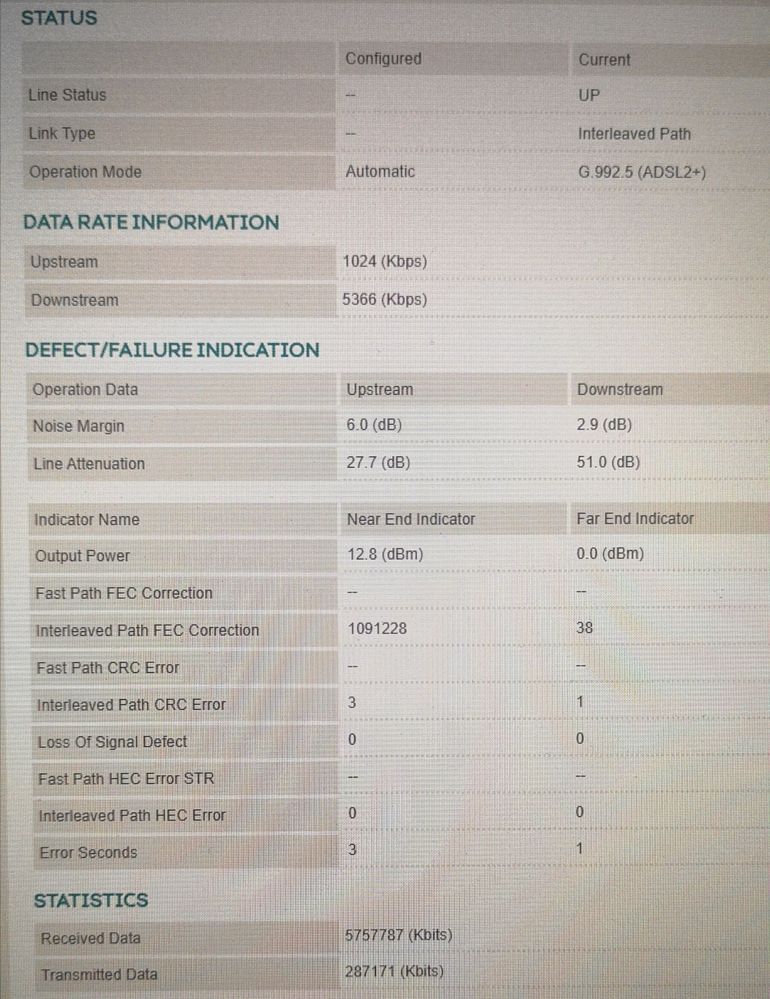Click the DEFECT/FAILURE INDICATION heading
The height and width of the screenshot is (999, 770).
pos(172,350)
